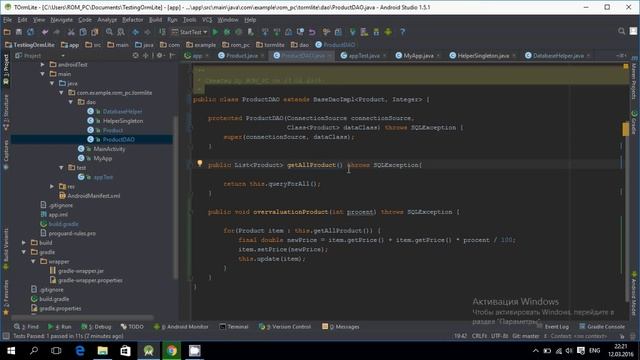
Task: Click the Save All toolbar icon
Action: coord(19,32)
